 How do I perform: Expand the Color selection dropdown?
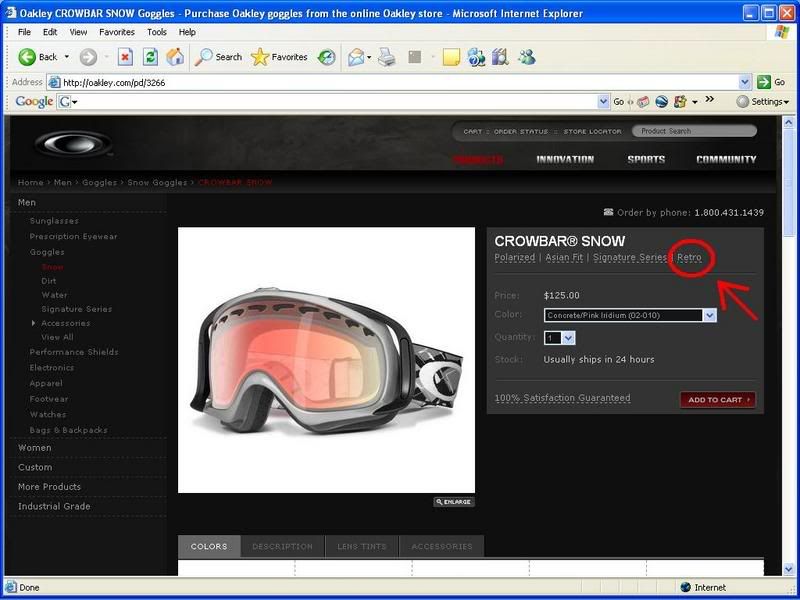tap(710, 315)
